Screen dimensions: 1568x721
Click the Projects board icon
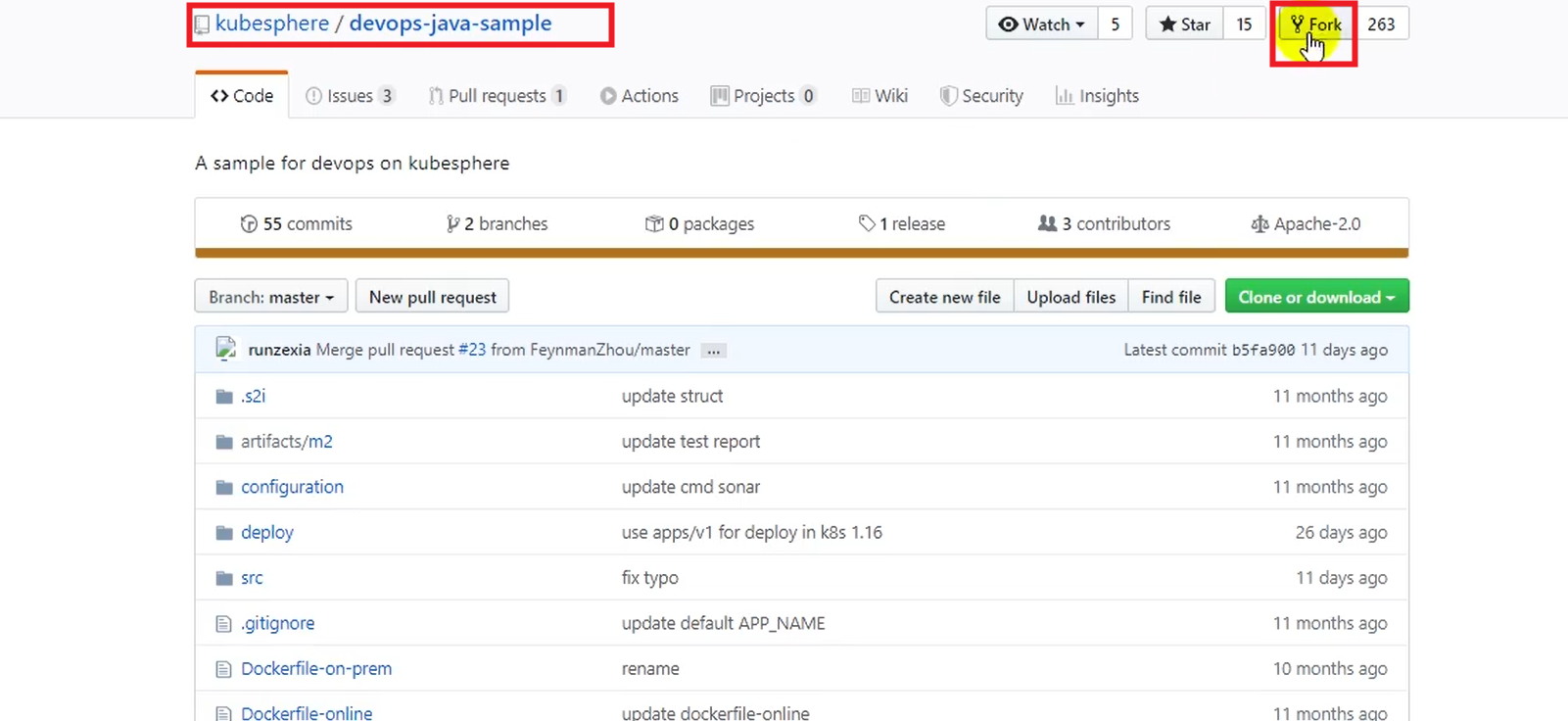[720, 95]
